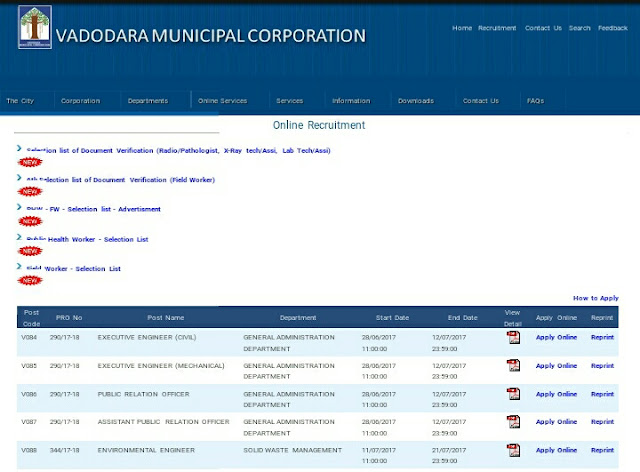The width and height of the screenshot is (640, 472).
Task: Open PDF detail icon for Executive Engineer (Civil)
Action: coord(513,338)
